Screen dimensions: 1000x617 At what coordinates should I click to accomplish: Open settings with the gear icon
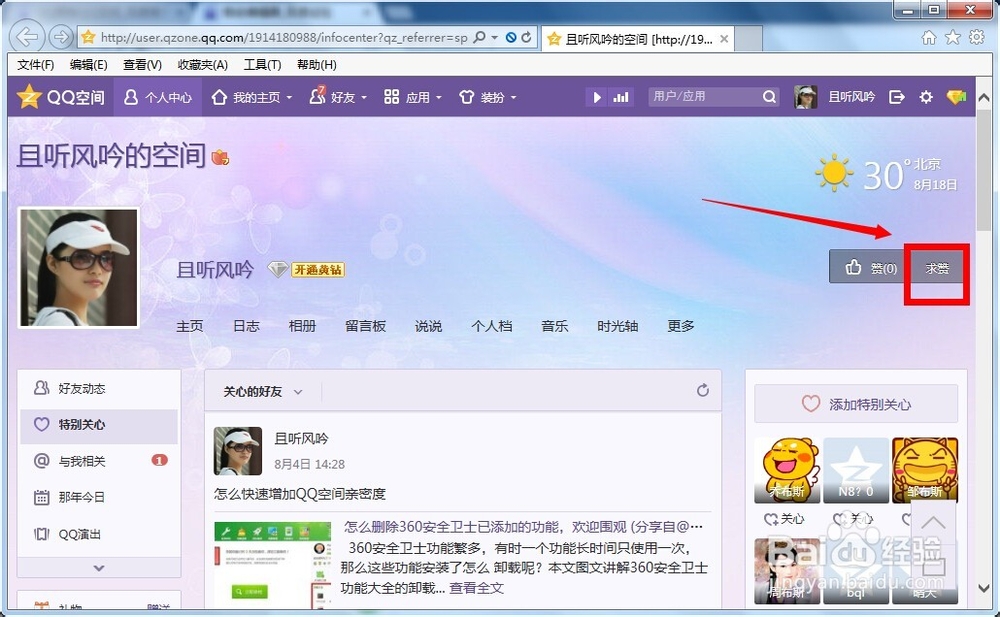click(x=926, y=96)
